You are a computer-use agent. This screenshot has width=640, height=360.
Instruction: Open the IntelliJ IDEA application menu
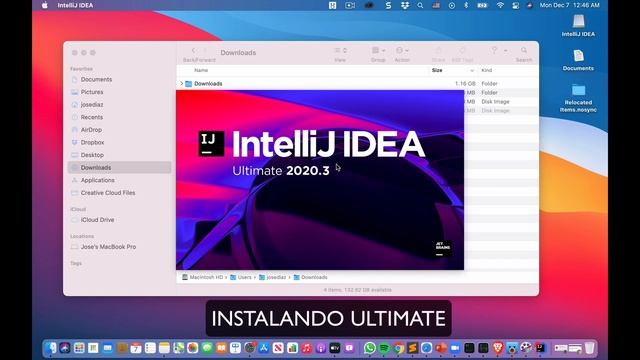(75, 5)
